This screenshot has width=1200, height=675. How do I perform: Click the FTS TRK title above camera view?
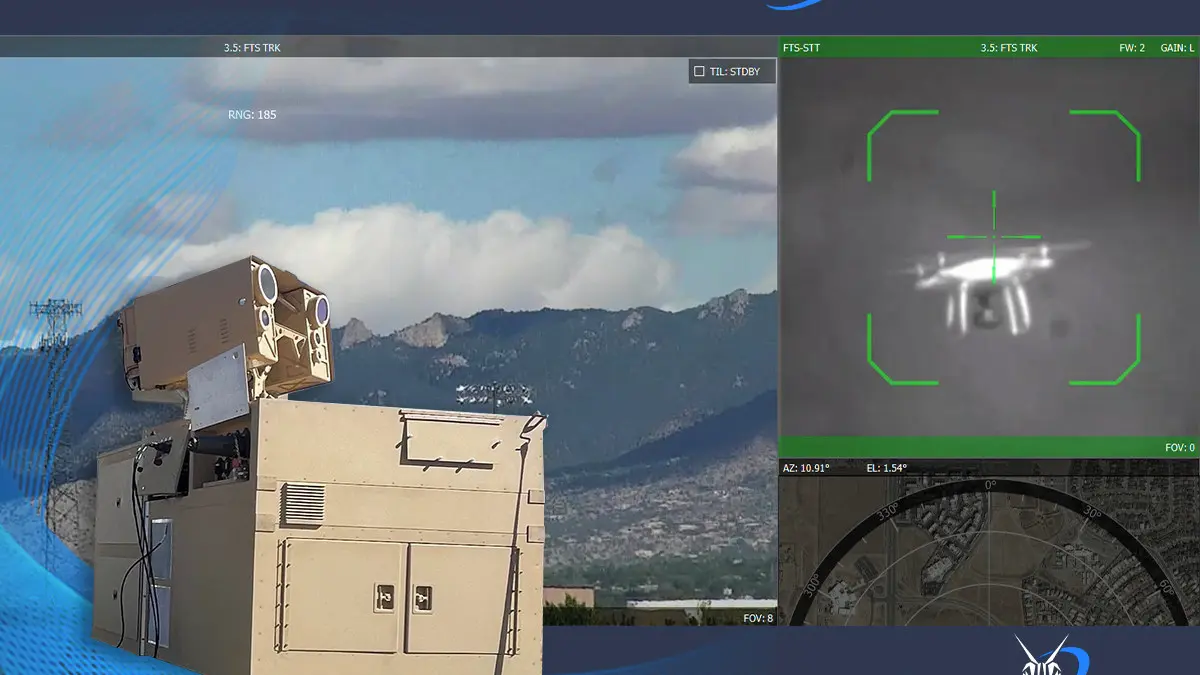coord(252,47)
